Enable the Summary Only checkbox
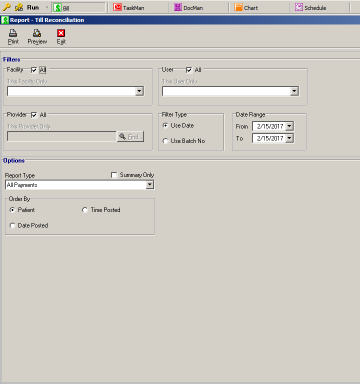 [x=114, y=175]
